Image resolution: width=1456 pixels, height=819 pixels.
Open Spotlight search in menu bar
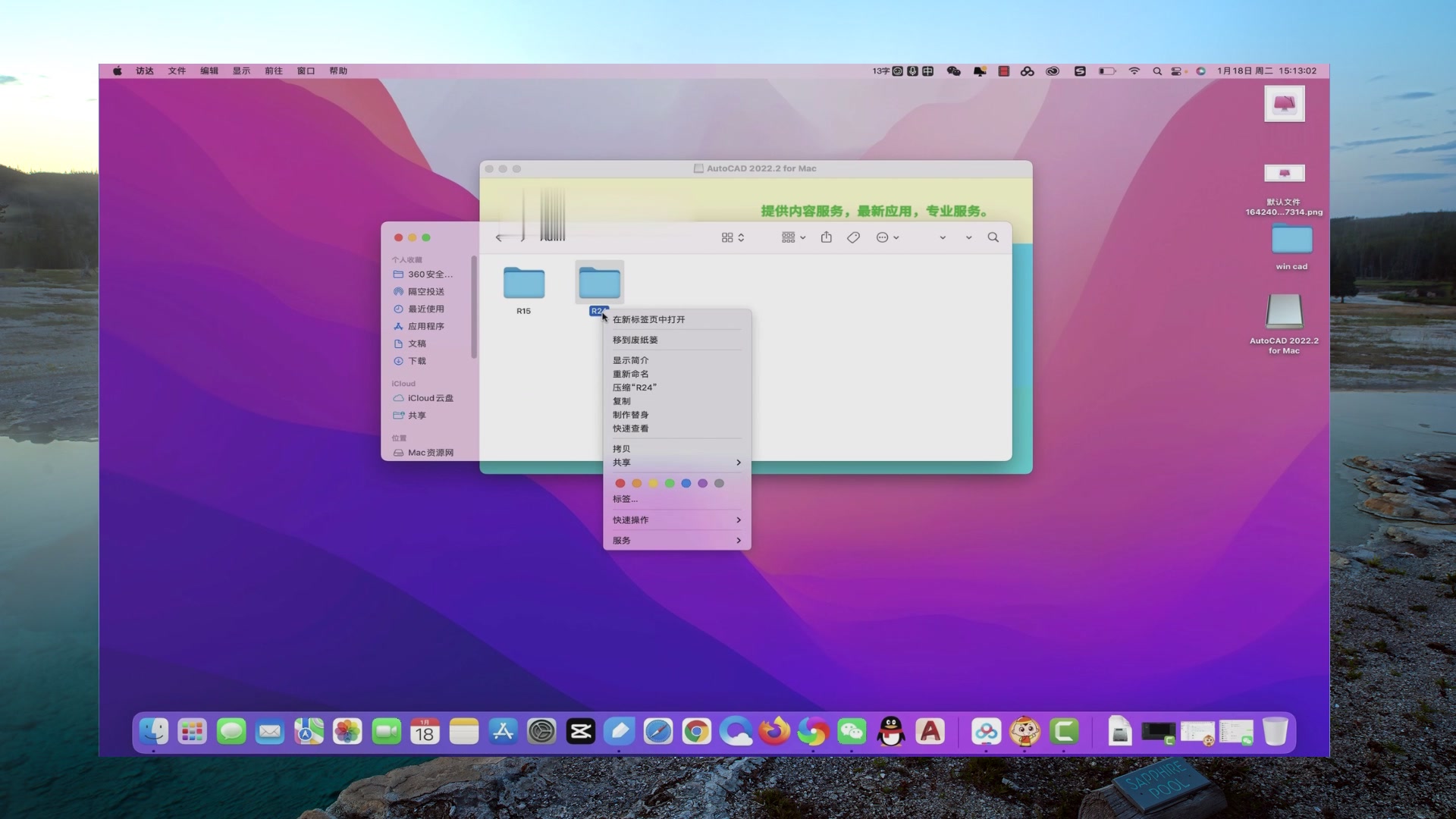1157,71
